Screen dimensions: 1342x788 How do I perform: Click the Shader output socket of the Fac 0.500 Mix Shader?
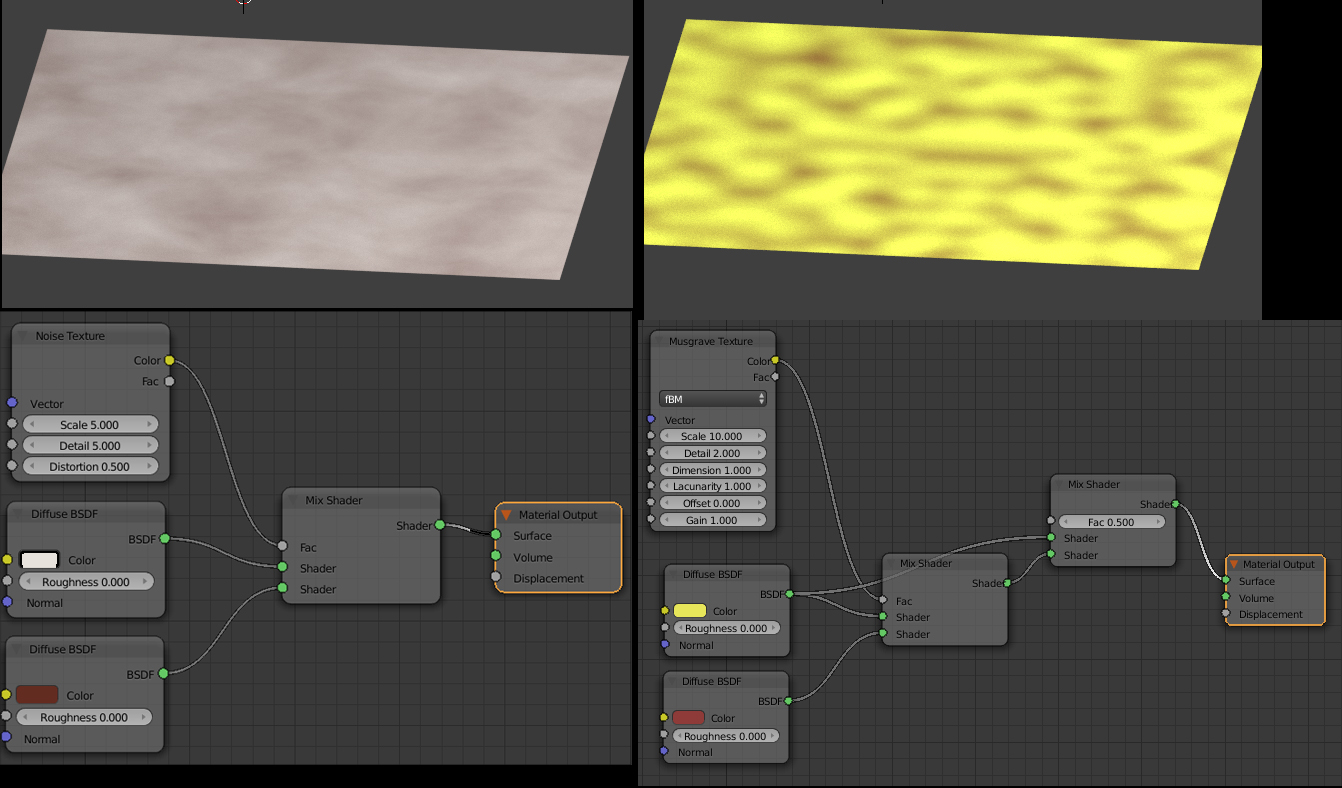coord(1175,504)
